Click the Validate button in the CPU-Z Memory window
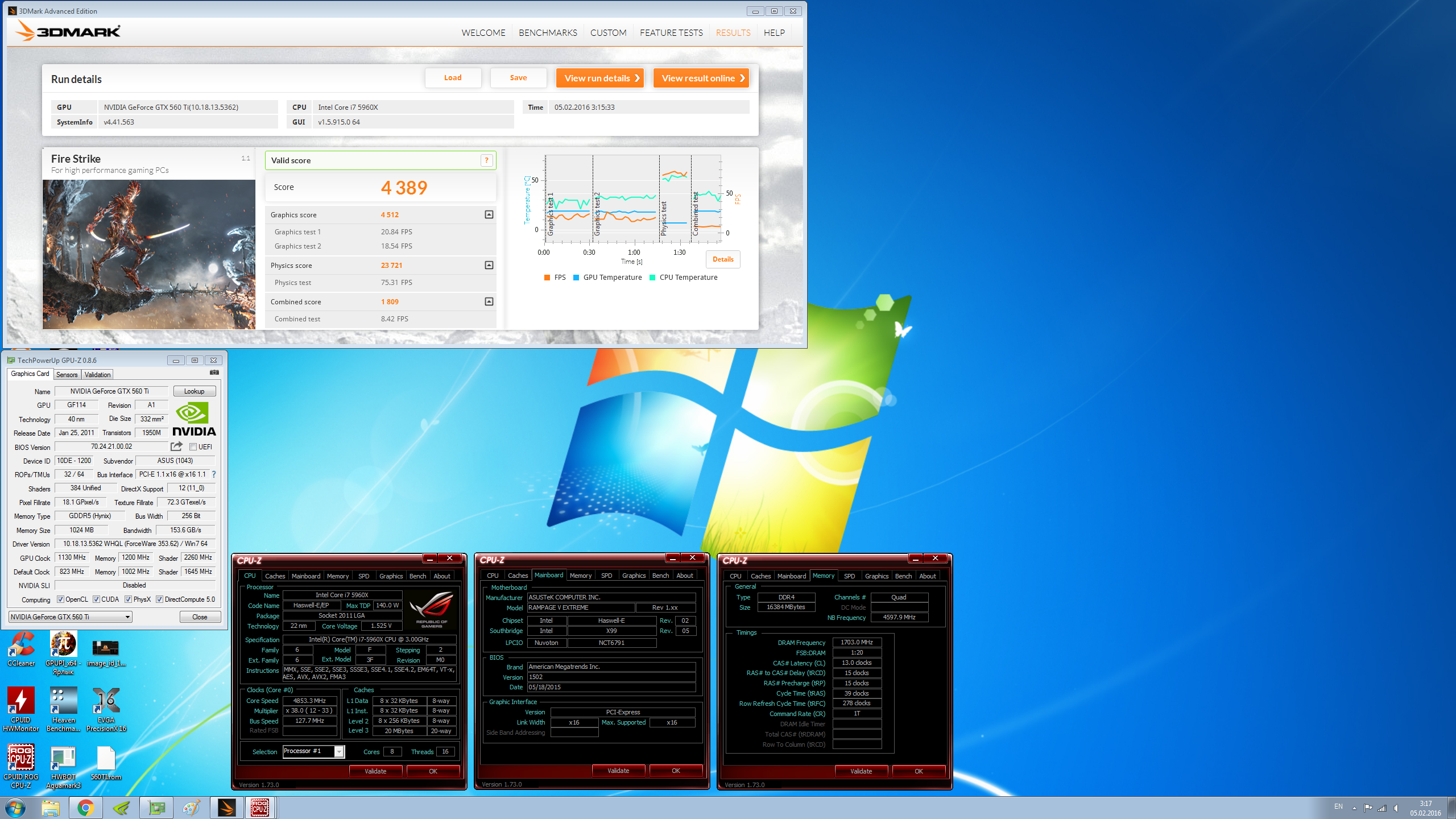 pos(861,771)
